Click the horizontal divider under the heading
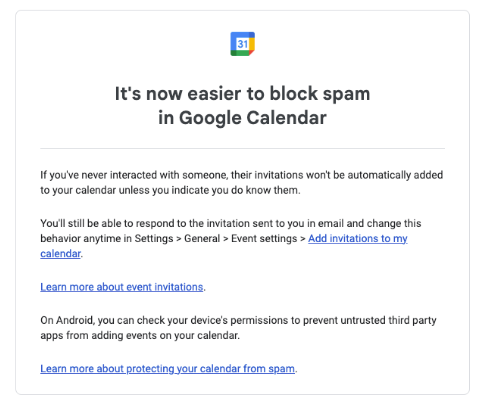Image resolution: width=482 pixels, height=412 pixels. 242,148
